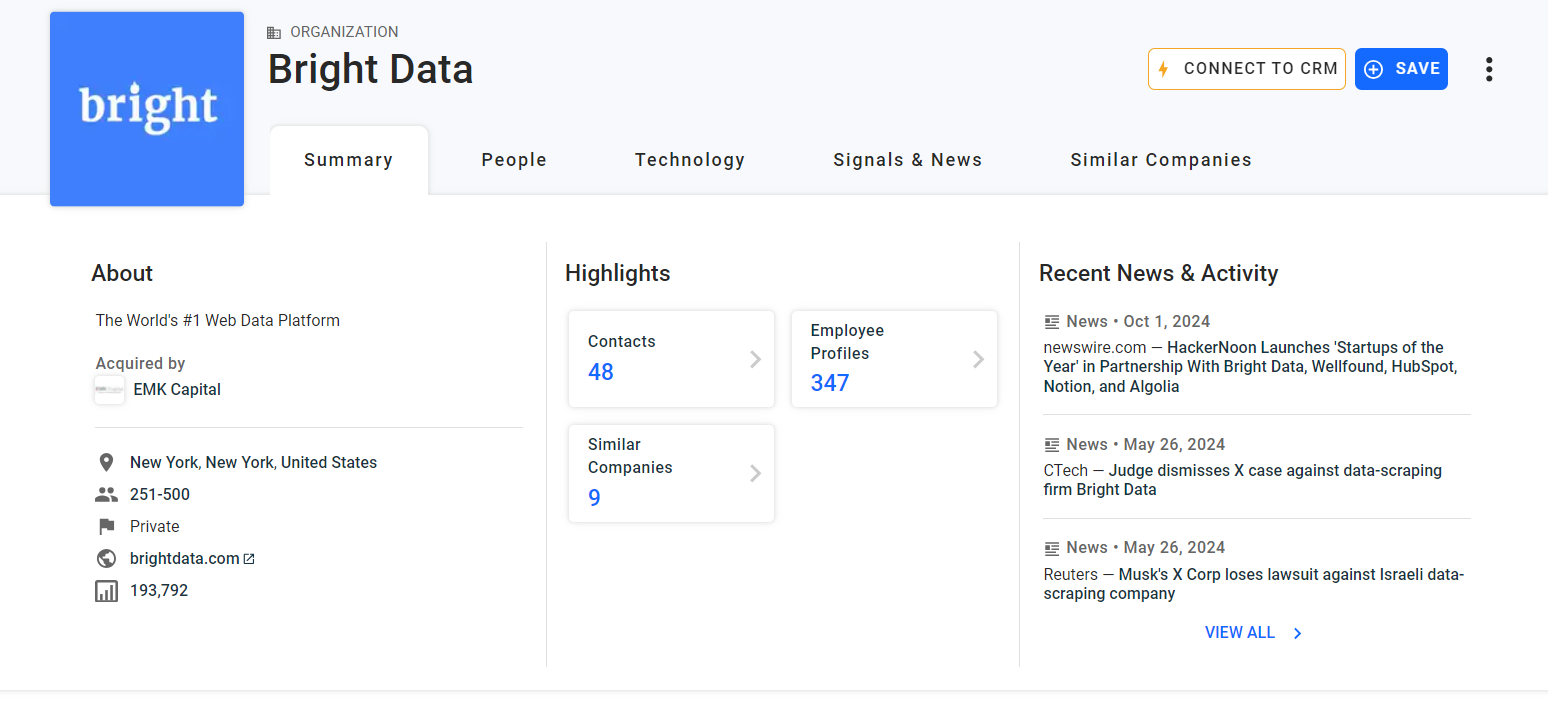Click the plus circle inside the Save button
Image resolution: width=1548 pixels, height=705 pixels.
coord(1372,69)
